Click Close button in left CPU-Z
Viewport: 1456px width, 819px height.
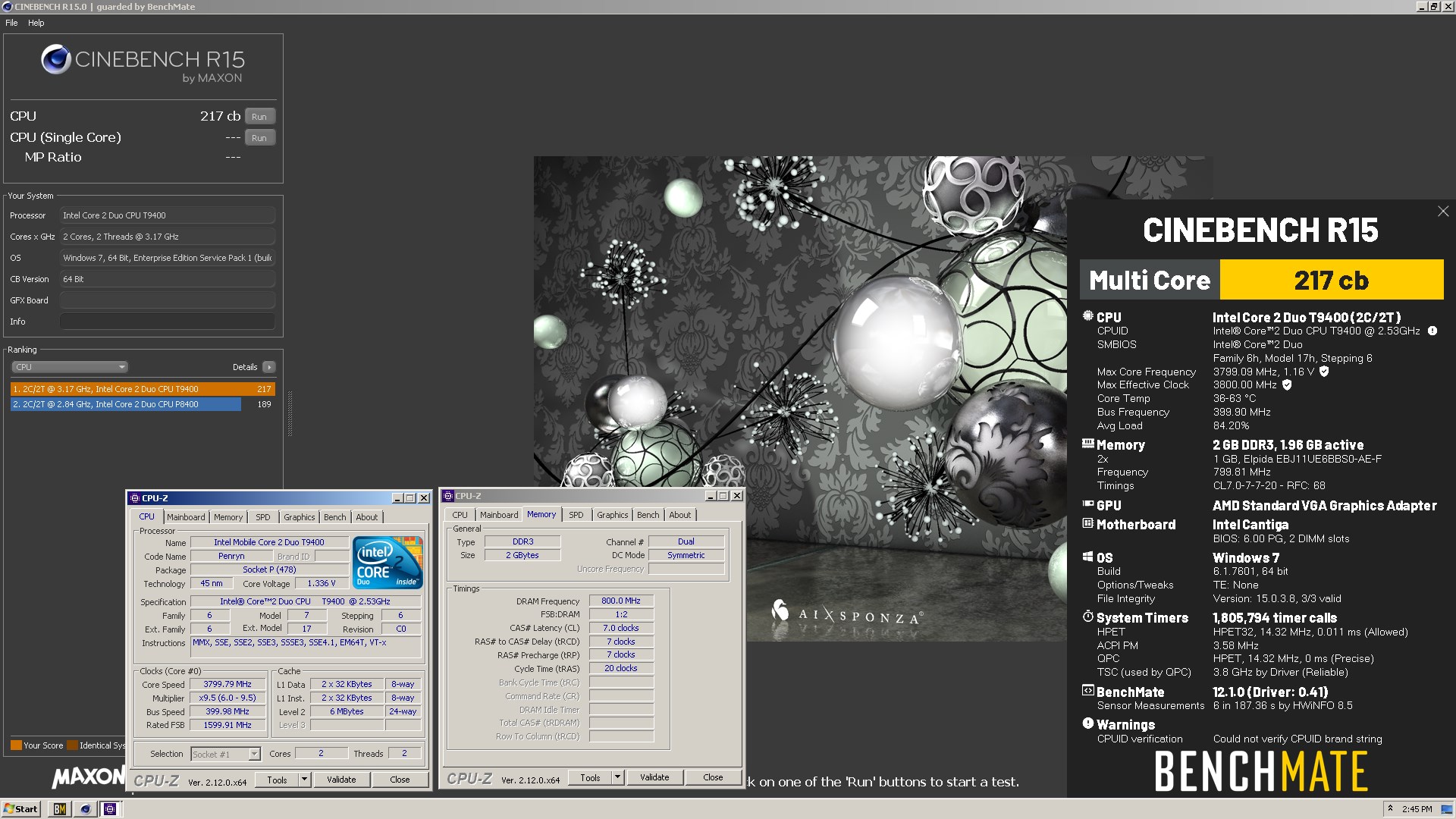click(x=400, y=780)
